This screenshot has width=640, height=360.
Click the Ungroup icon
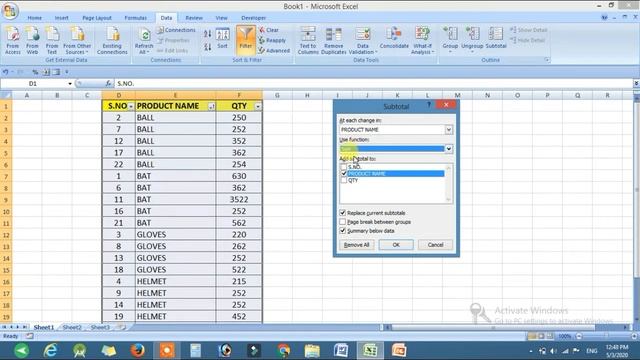472,39
